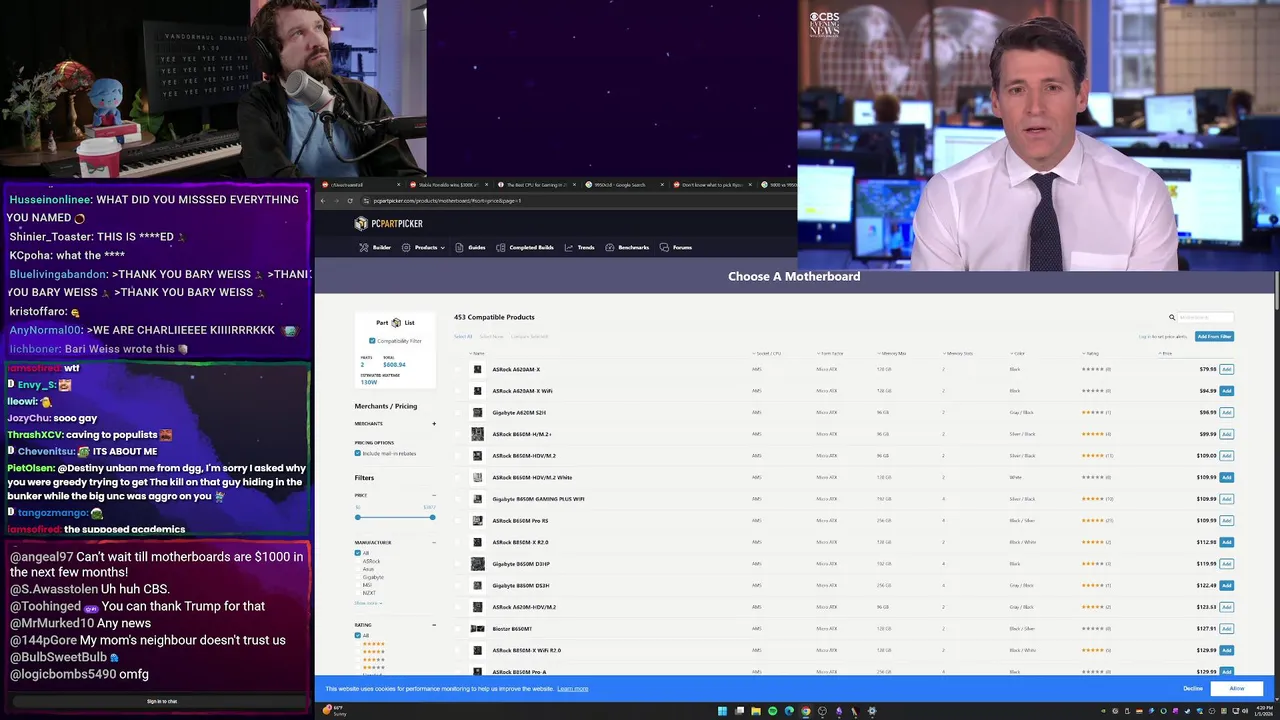Click the price slider right handle
1280x720 pixels.
432,517
